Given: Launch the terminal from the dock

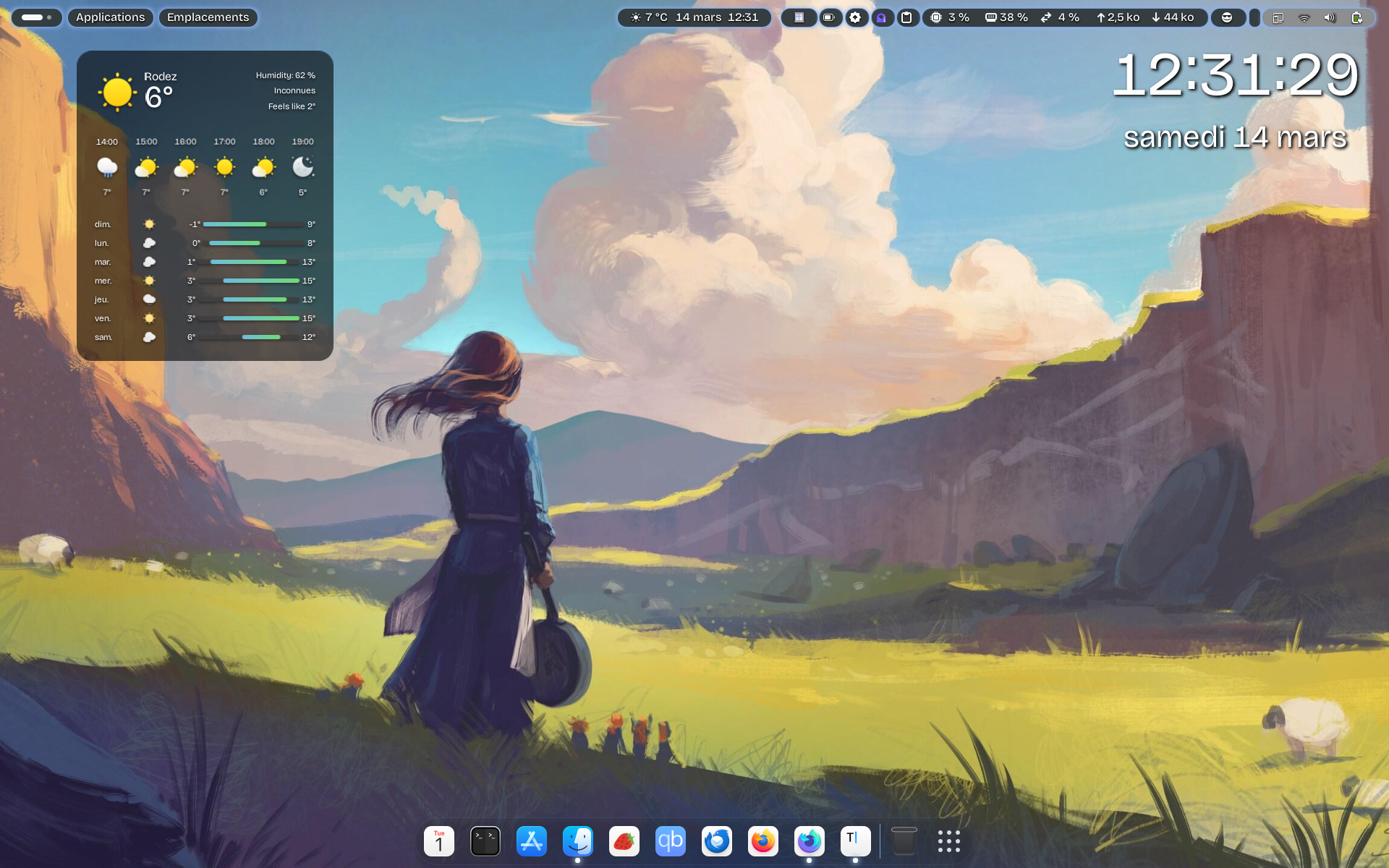Looking at the screenshot, I should click(x=485, y=841).
